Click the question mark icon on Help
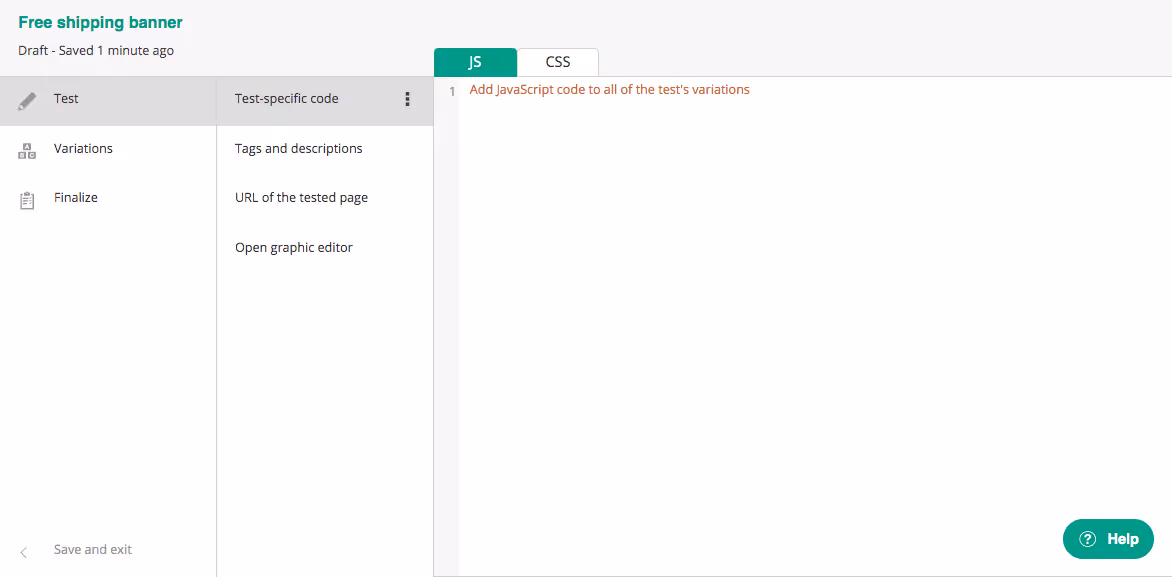The height and width of the screenshot is (577, 1172). pyautogui.click(x=1087, y=538)
